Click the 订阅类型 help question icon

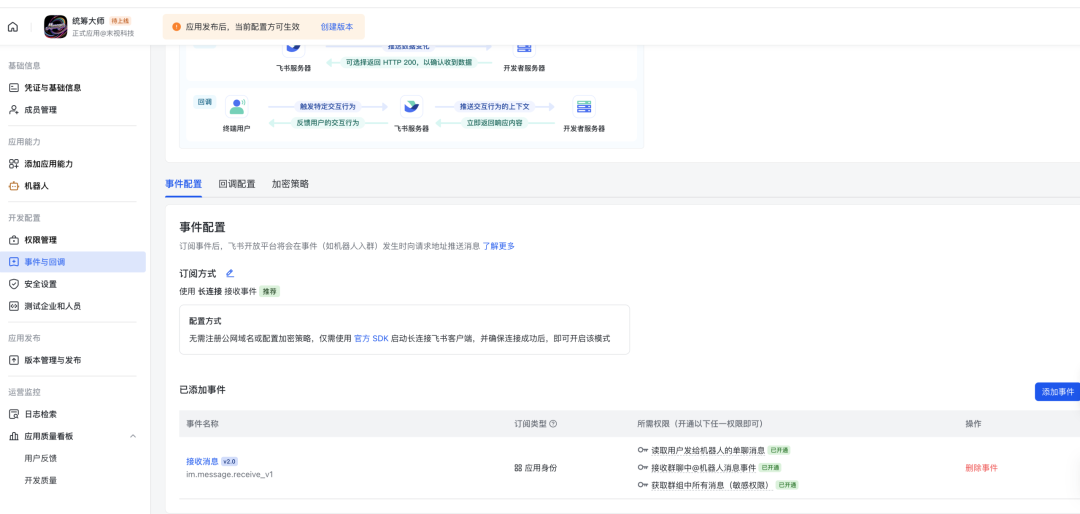pyautogui.click(x=553, y=424)
